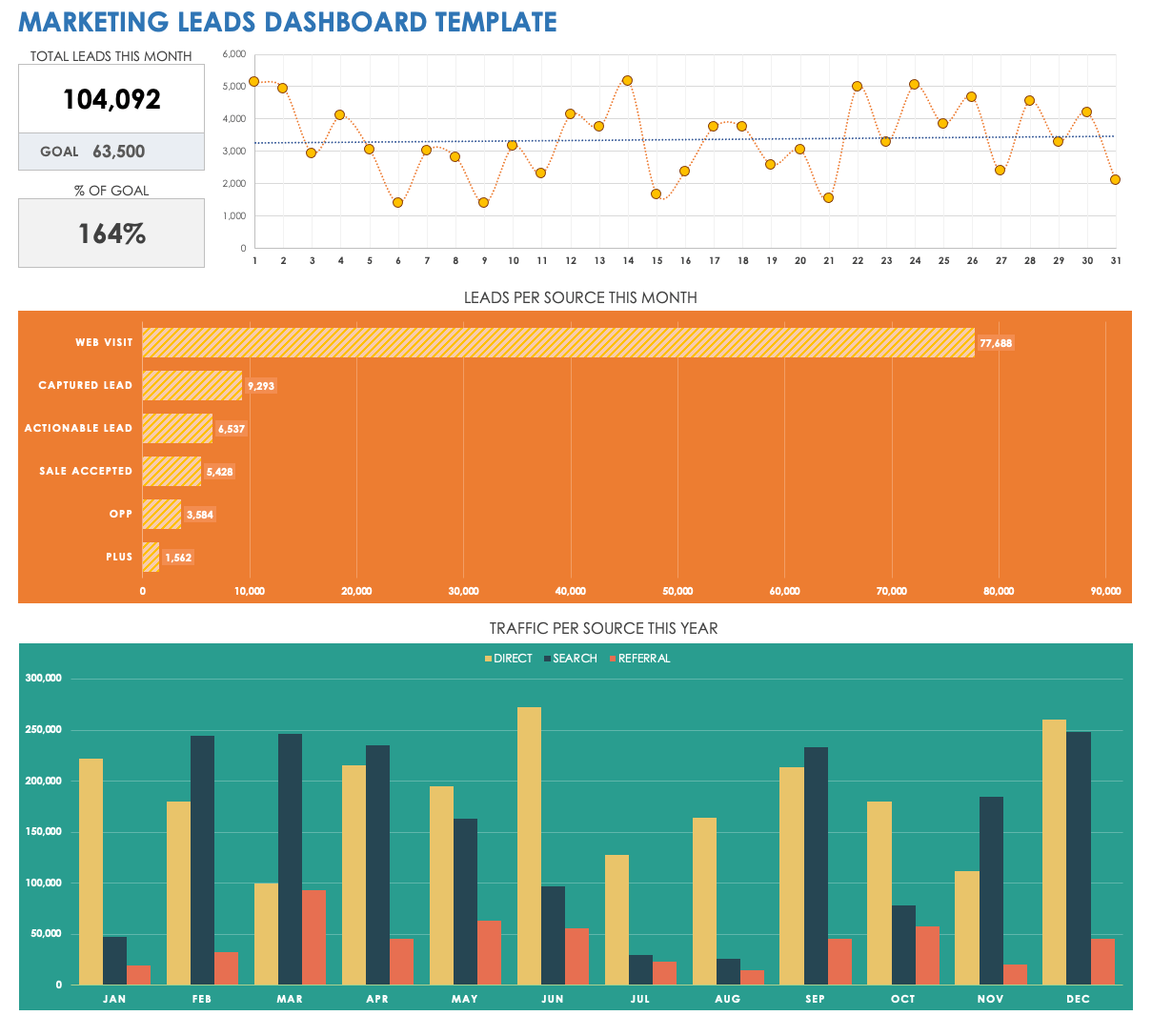Click the Traffic Per Source This Year title

tap(603, 628)
